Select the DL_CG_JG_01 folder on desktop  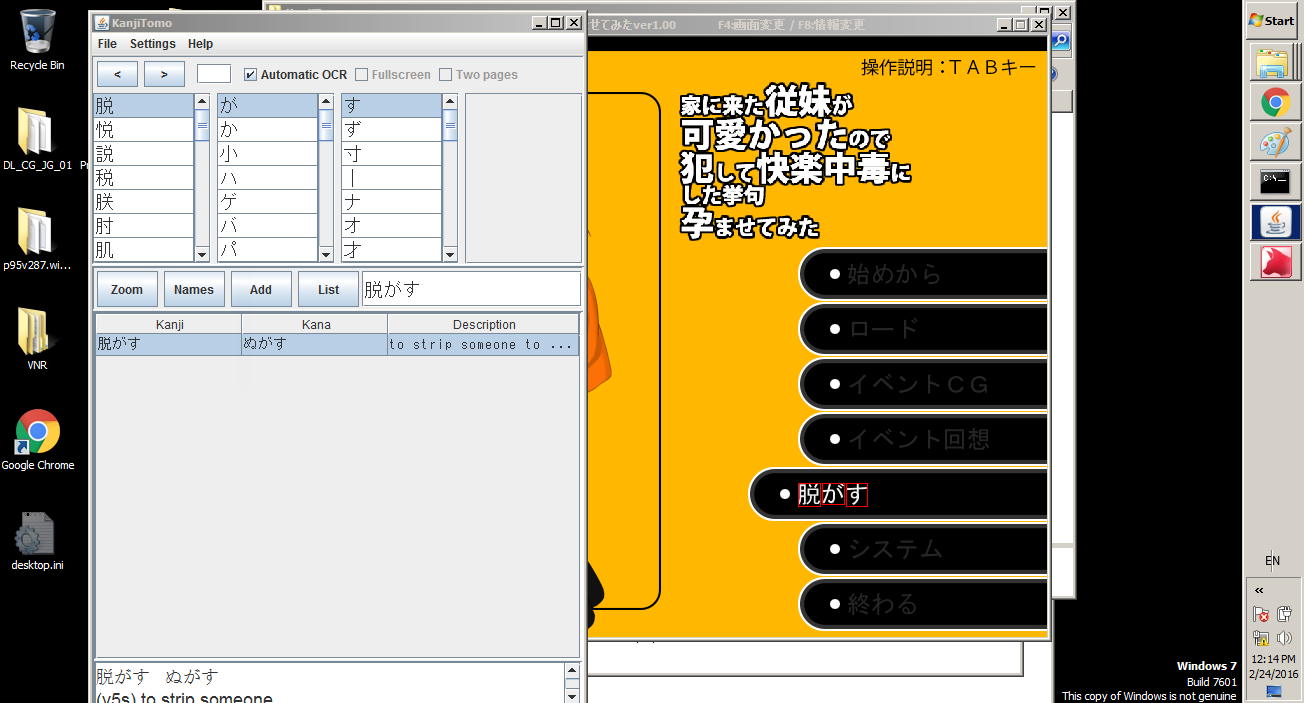(x=37, y=139)
